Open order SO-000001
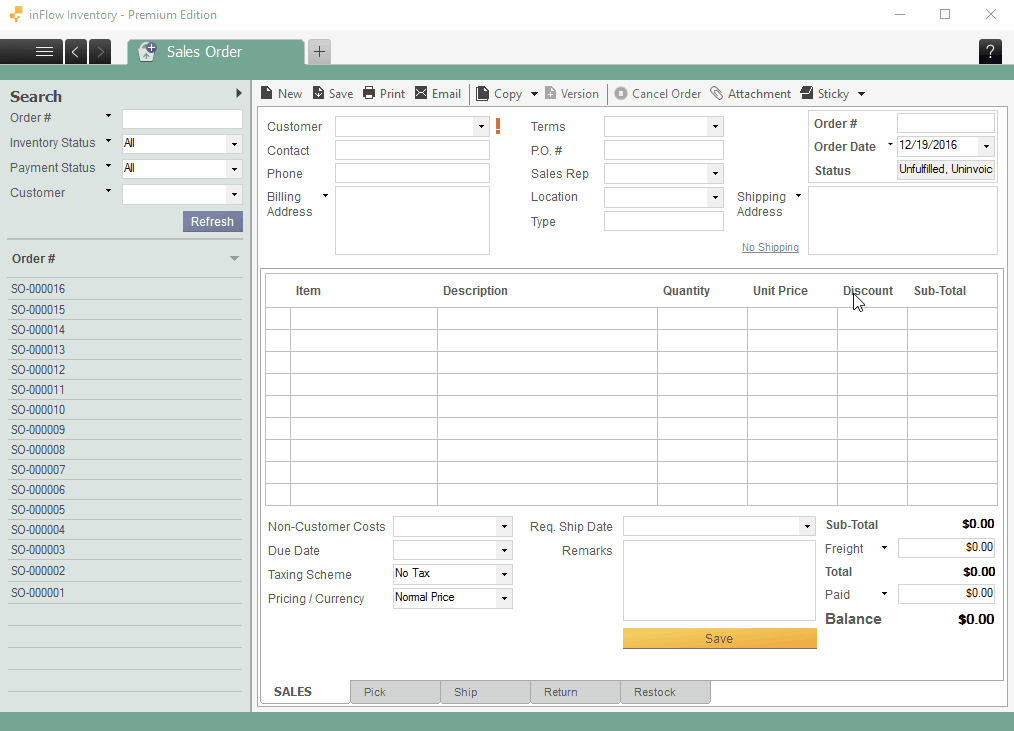 tap(125, 593)
